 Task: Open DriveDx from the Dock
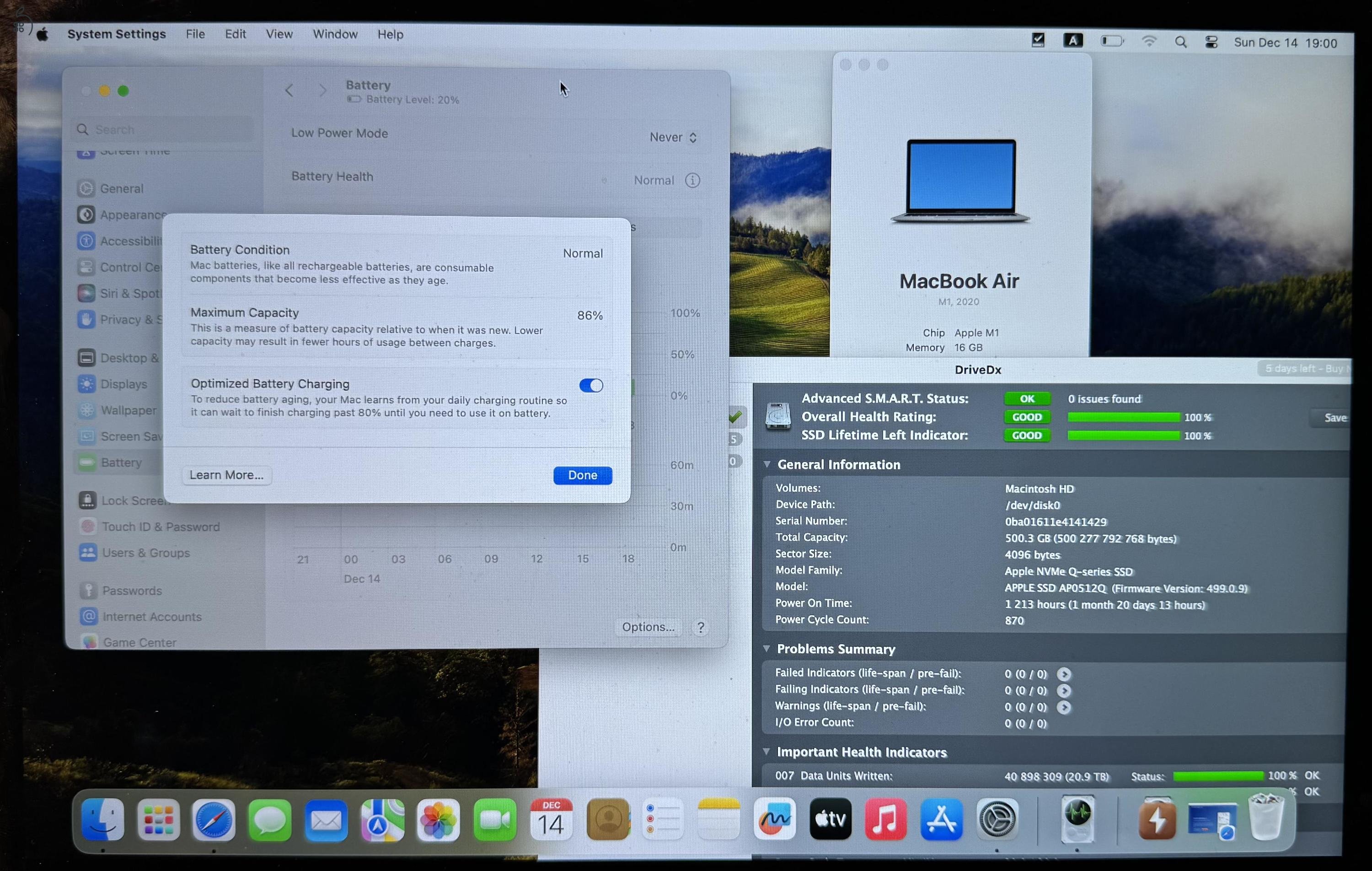click(x=1078, y=819)
